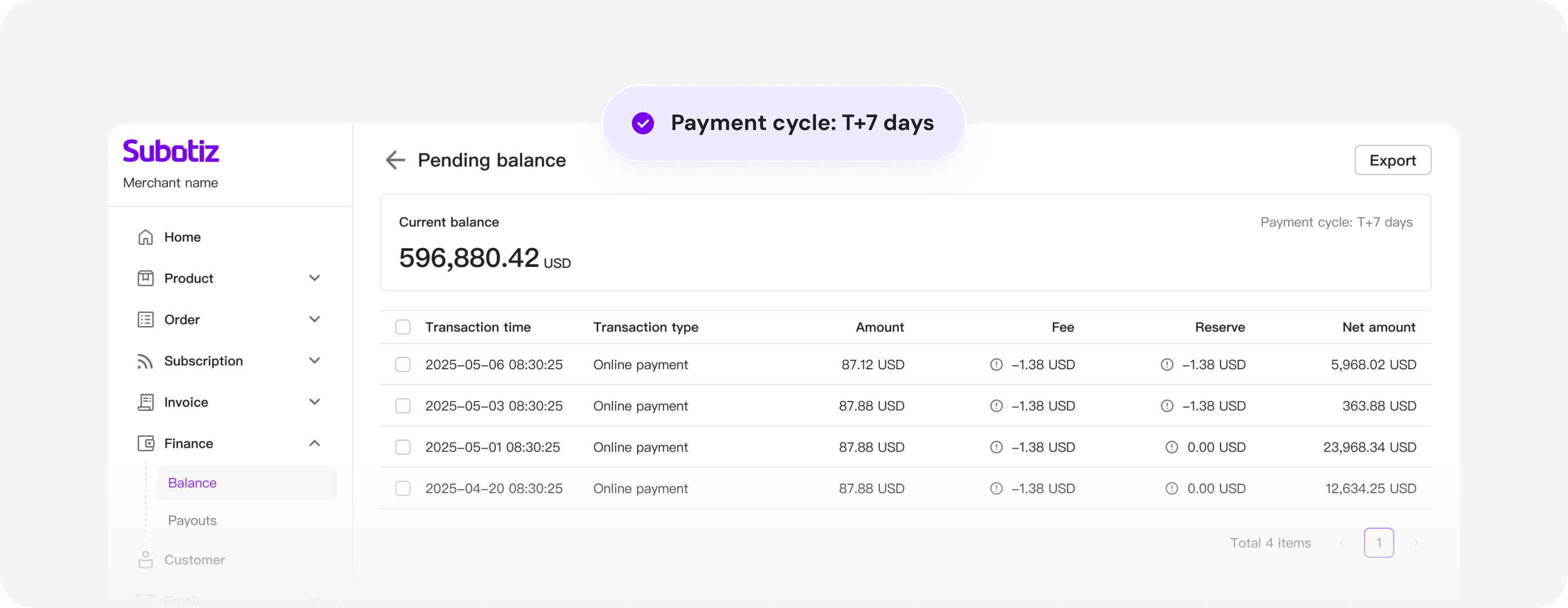Click the next page arrow

coord(1416,542)
